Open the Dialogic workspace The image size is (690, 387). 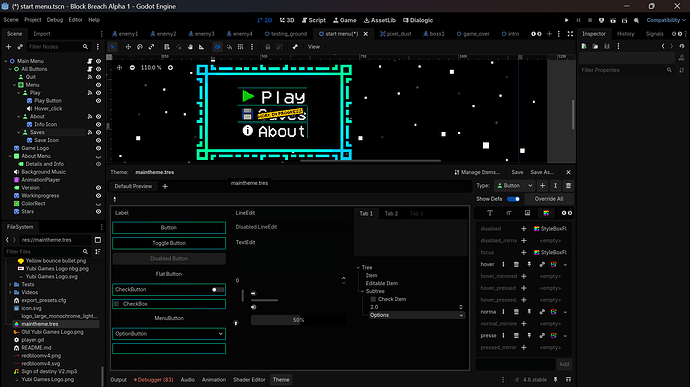pos(418,20)
